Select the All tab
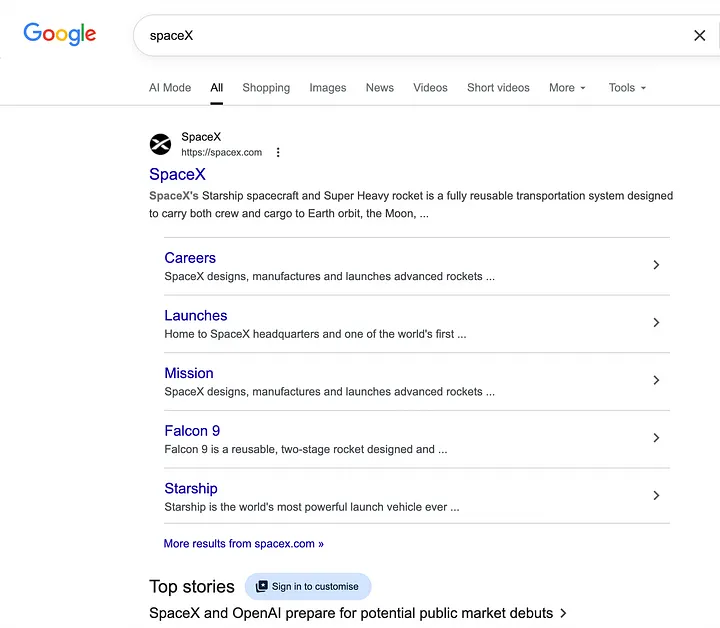The width and height of the screenshot is (720, 628). 217,88
